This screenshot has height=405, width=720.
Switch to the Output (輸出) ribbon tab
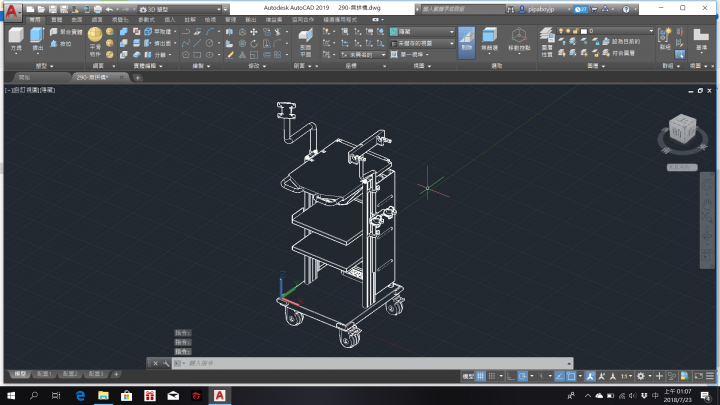(x=251, y=20)
